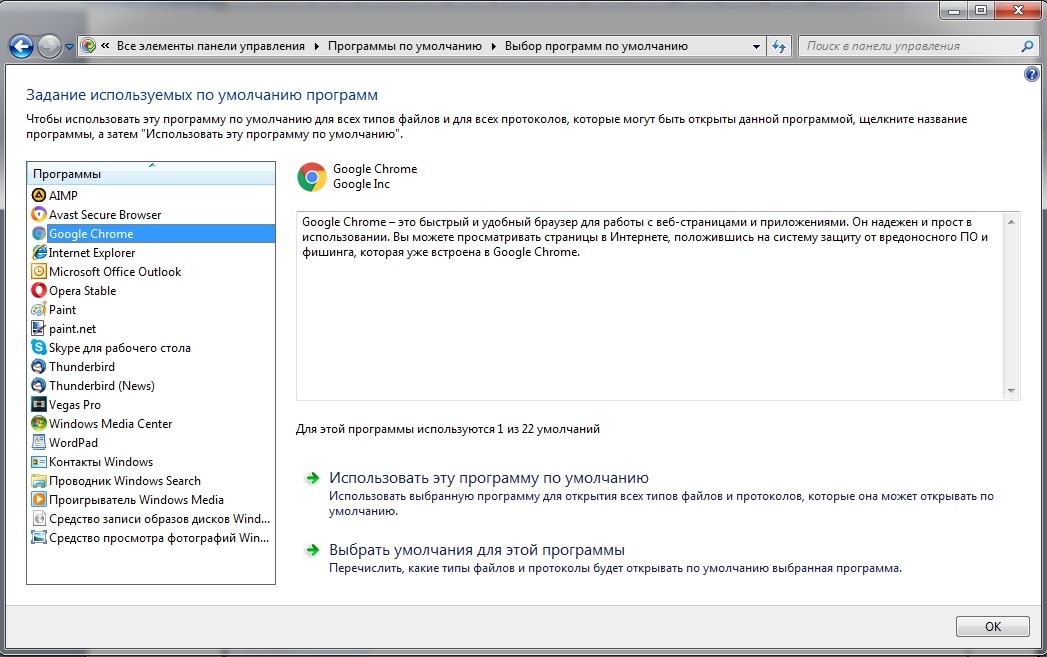
Task: Click the Проводник Windows Search icon
Action: click(x=39, y=481)
